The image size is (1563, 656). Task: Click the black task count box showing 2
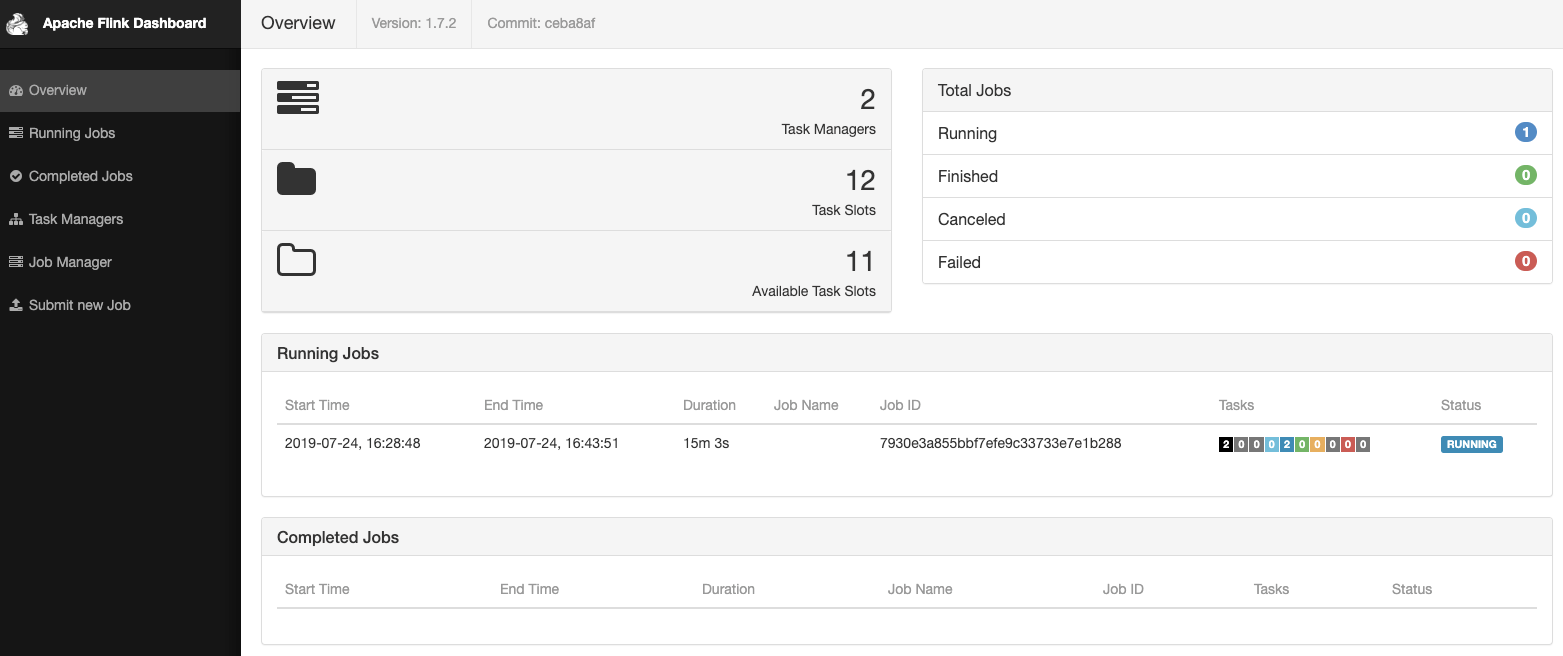click(x=1225, y=444)
